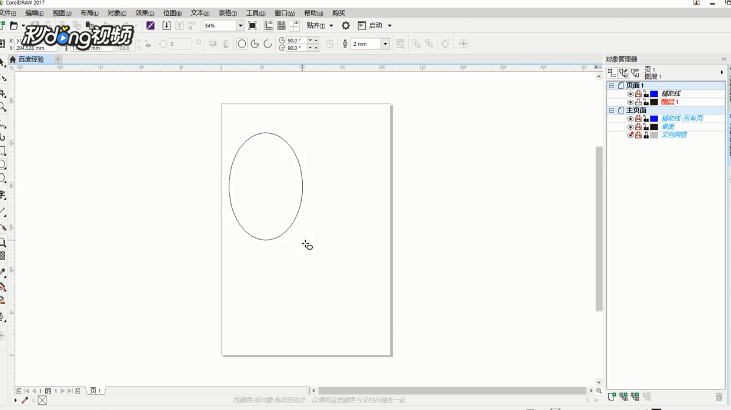Select the Zoom magnifier tool
Image resolution: width=731 pixels, height=410 pixels.
pos(2,108)
